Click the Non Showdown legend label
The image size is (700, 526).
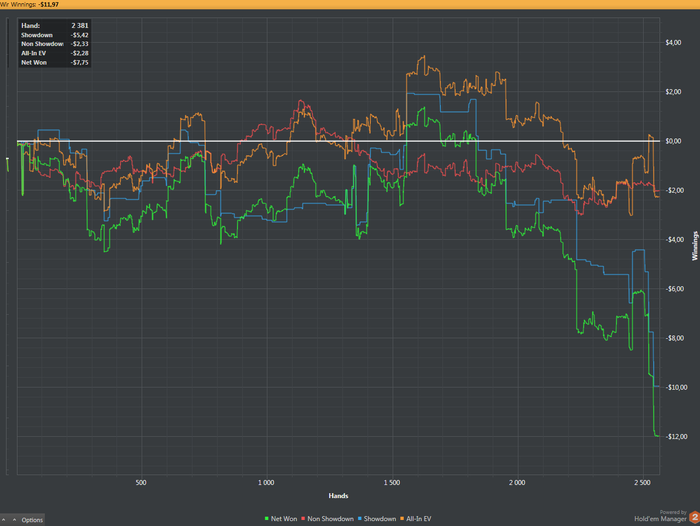(x=330, y=519)
